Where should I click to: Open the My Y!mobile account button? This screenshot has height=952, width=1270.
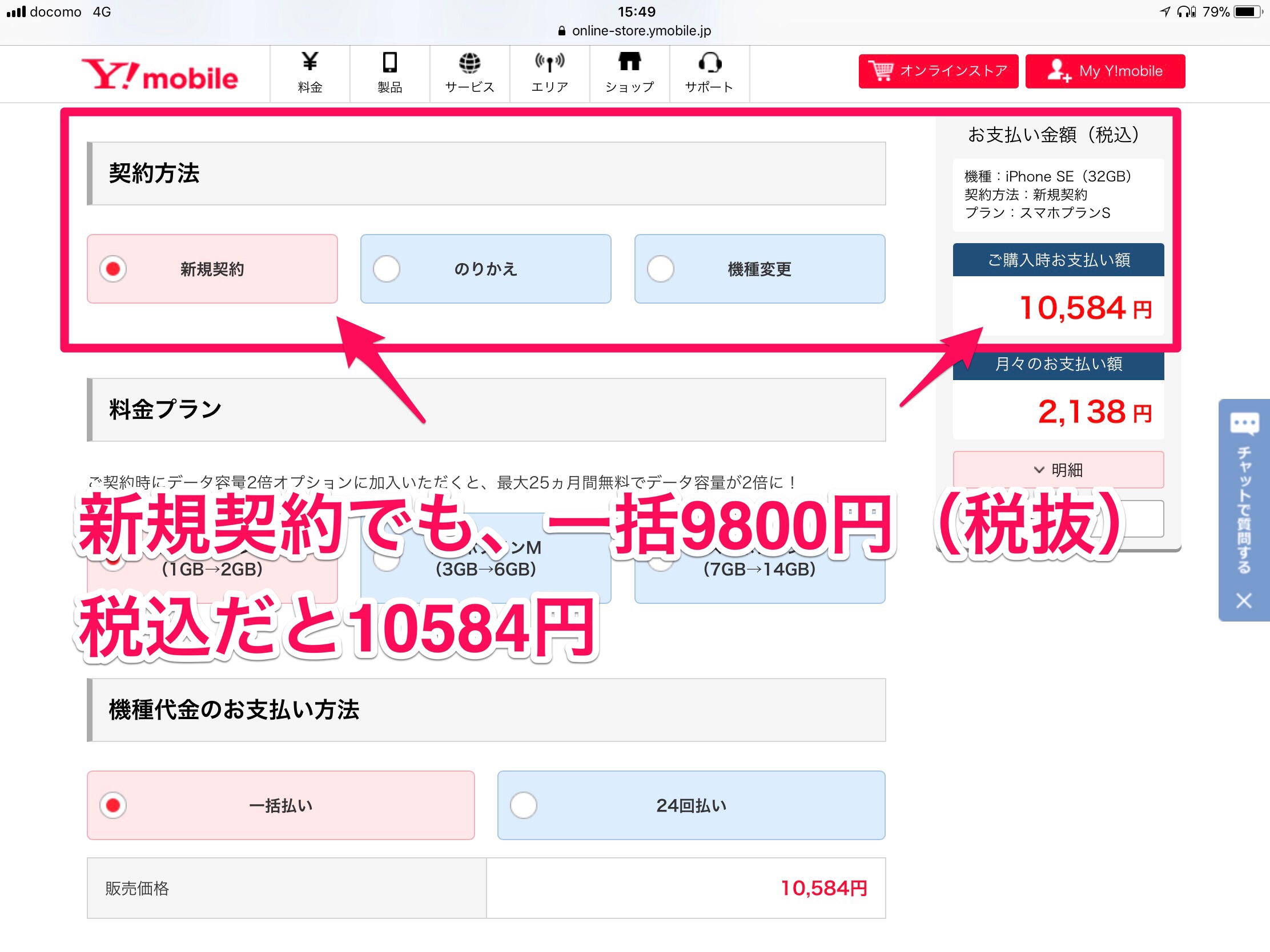click(x=1104, y=71)
